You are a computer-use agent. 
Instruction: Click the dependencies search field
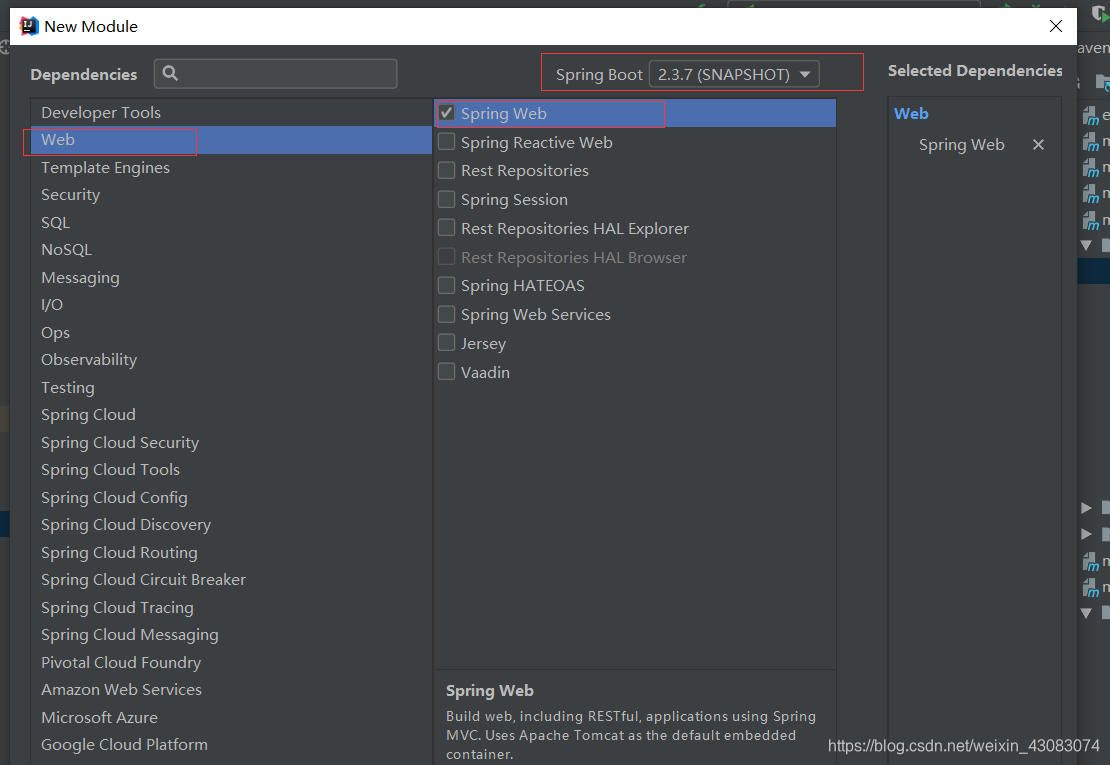[x=275, y=74]
